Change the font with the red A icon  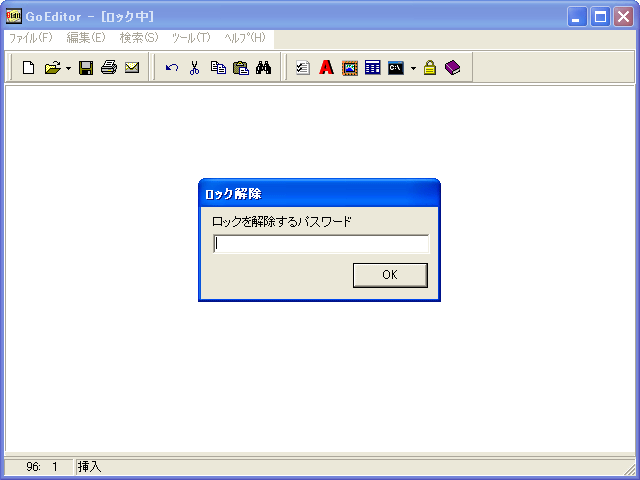click(x=326, y=67)
